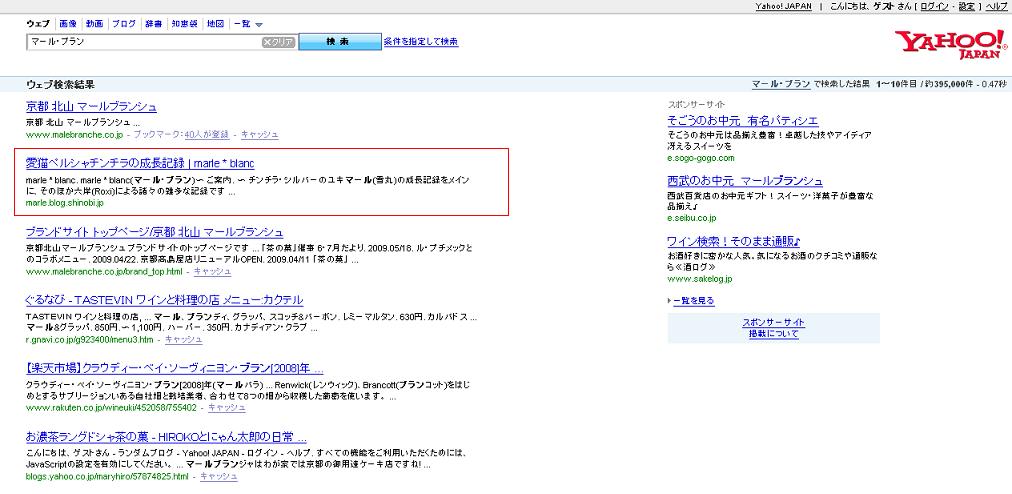The height and width of the screenshot is (494, 1012).
Task: Open result 愛猫ペルシャチンチラの成長記録 | marle * blanc
Action: point(140,163)
